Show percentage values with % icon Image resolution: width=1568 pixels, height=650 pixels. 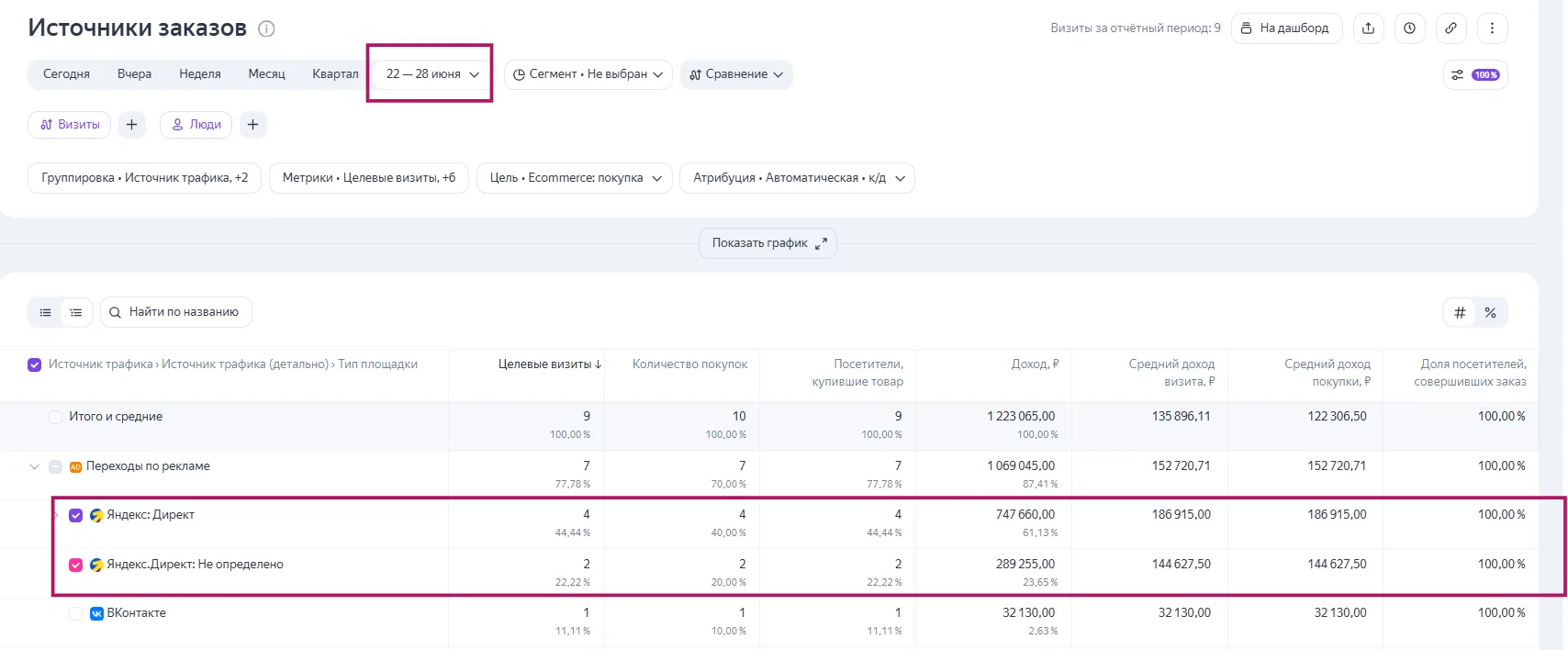pos(1490,313)
